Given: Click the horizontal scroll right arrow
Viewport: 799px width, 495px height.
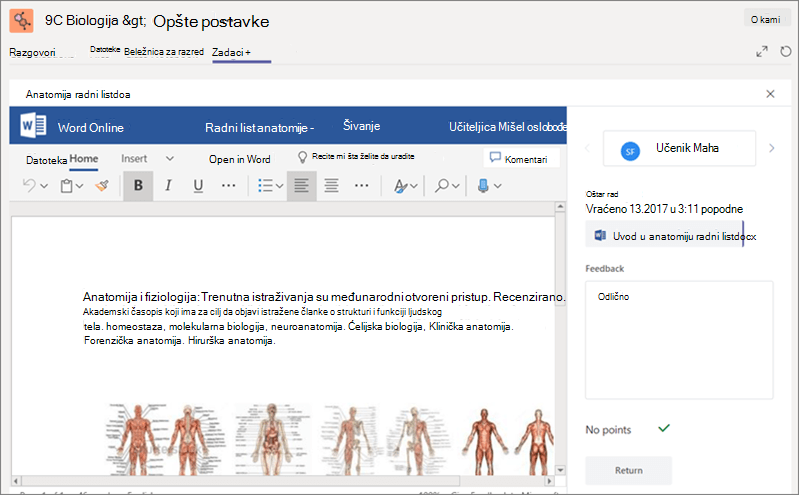Looking at the screenshot, I should pos(549,481).
